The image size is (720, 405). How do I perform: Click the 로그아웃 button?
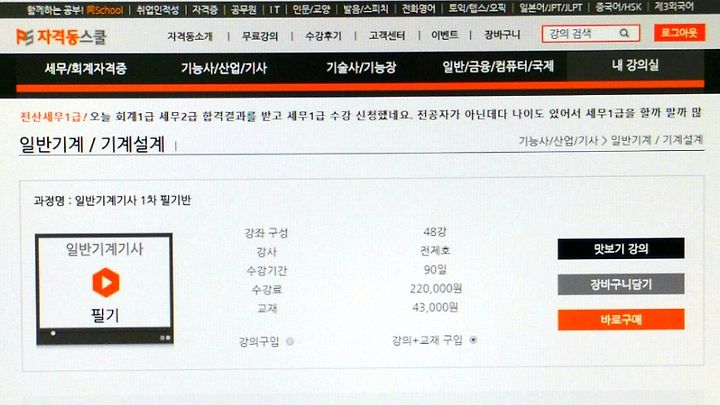[679, 33]
